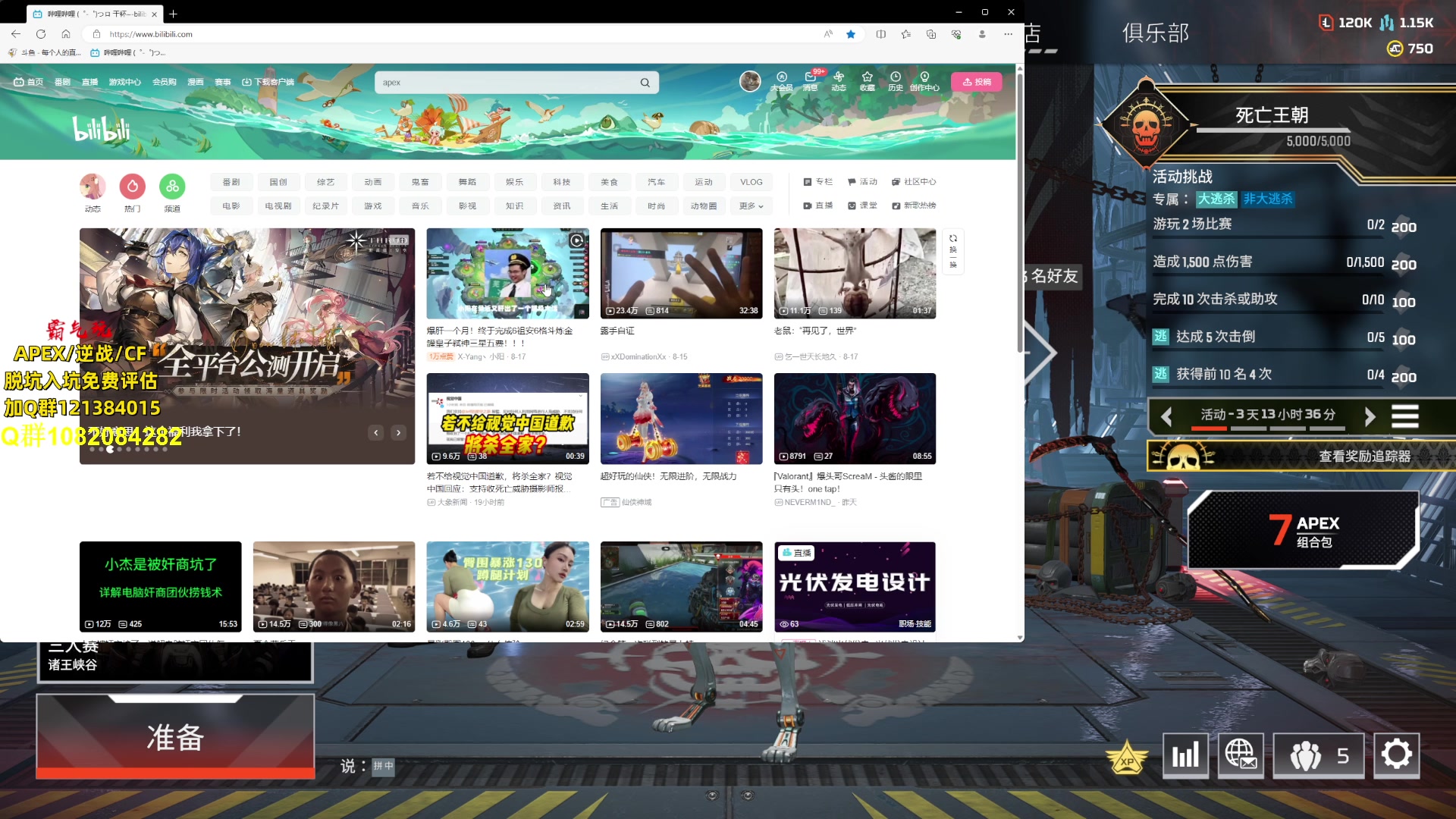Click the user avatar in bilibili header
Screen dimensions: 1456x819
750,81
